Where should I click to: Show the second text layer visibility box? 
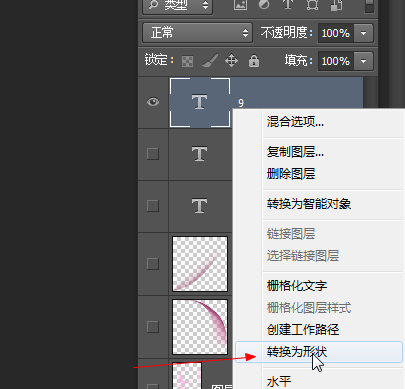pos(153,154)
